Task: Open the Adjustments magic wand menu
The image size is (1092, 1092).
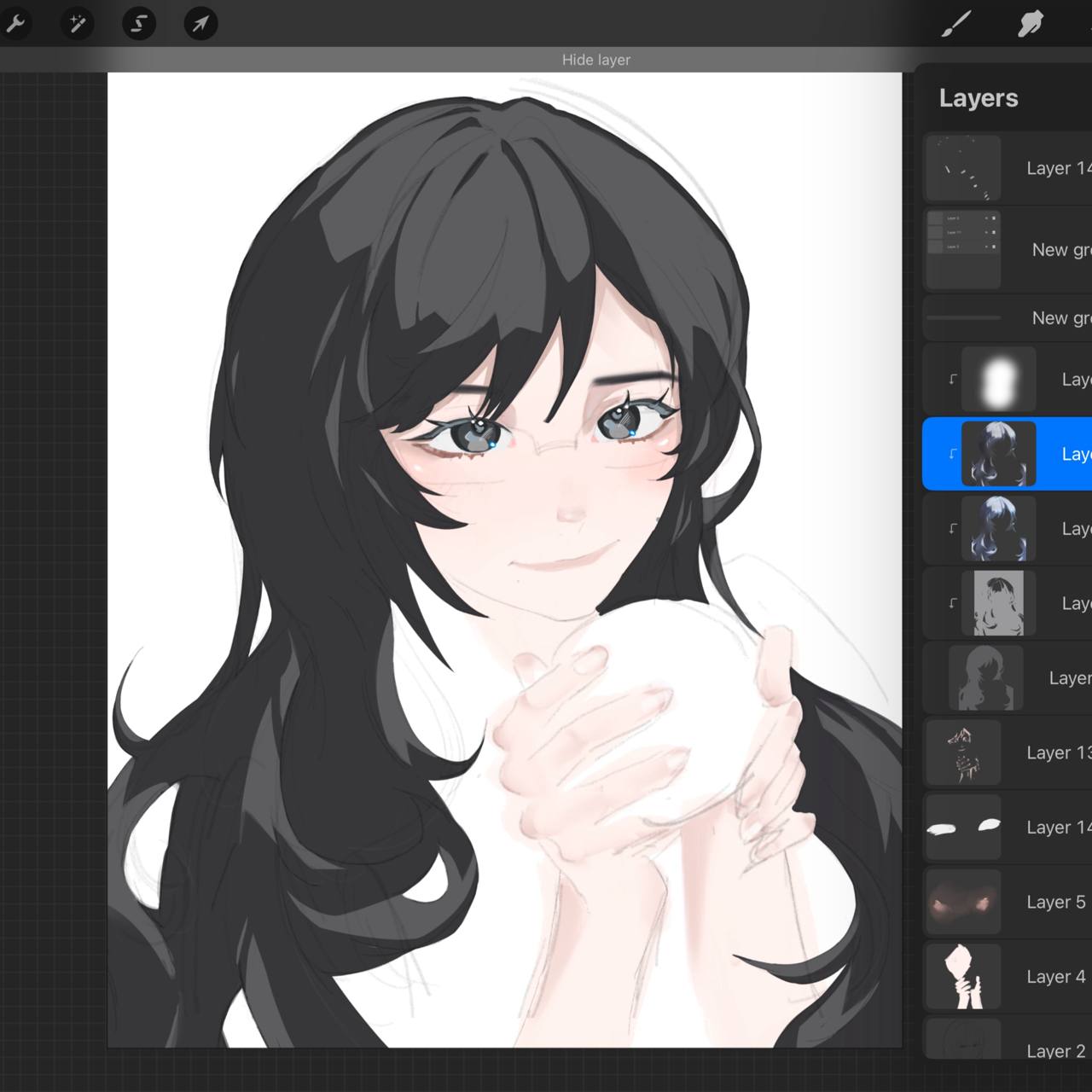Action: (77, 24)
